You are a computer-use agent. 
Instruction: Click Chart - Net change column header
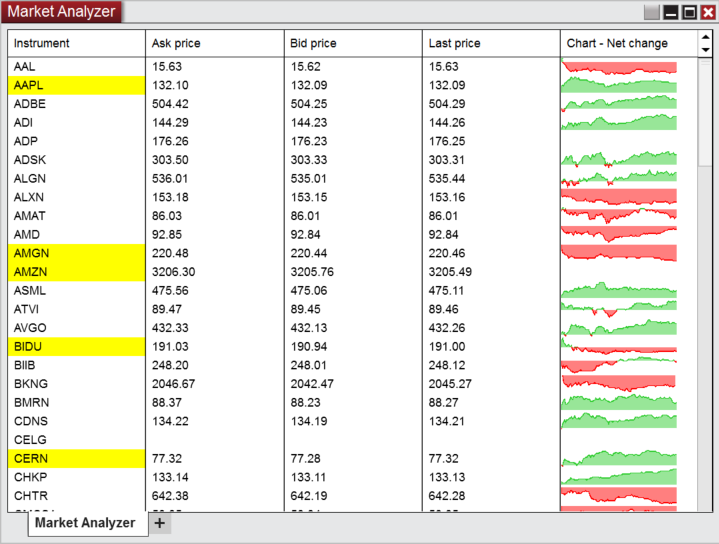pos(629,44)
